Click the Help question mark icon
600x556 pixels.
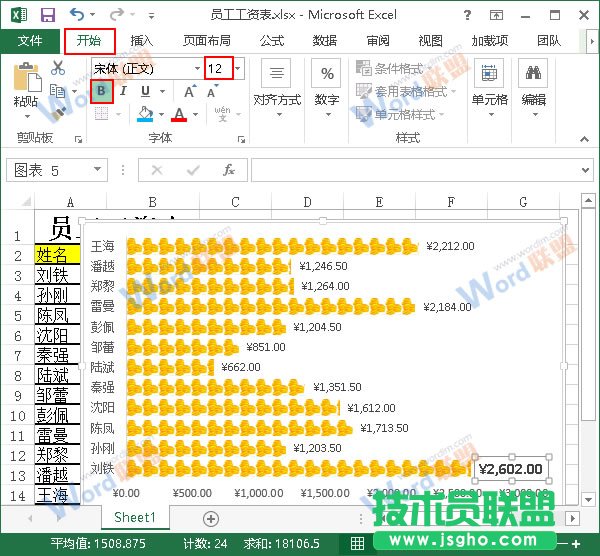[x=467, y=15]
